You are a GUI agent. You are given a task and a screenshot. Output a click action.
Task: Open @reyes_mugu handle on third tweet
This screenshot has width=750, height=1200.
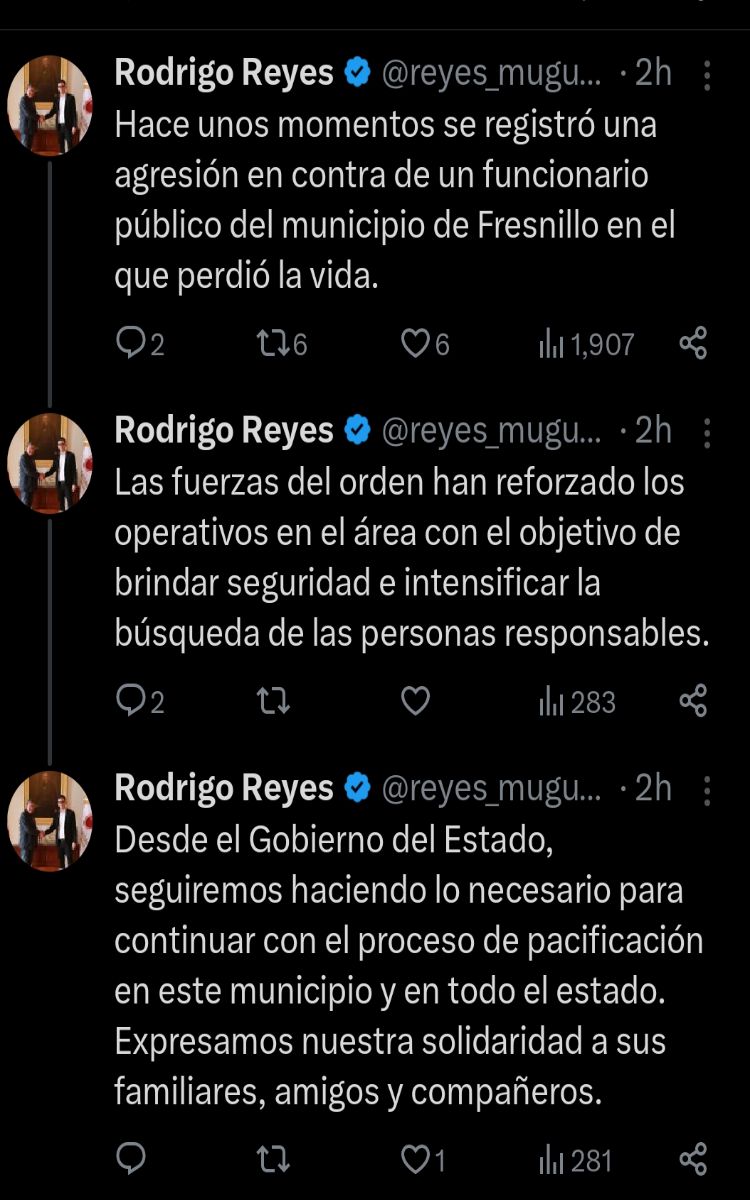click(x=492, y=789)
